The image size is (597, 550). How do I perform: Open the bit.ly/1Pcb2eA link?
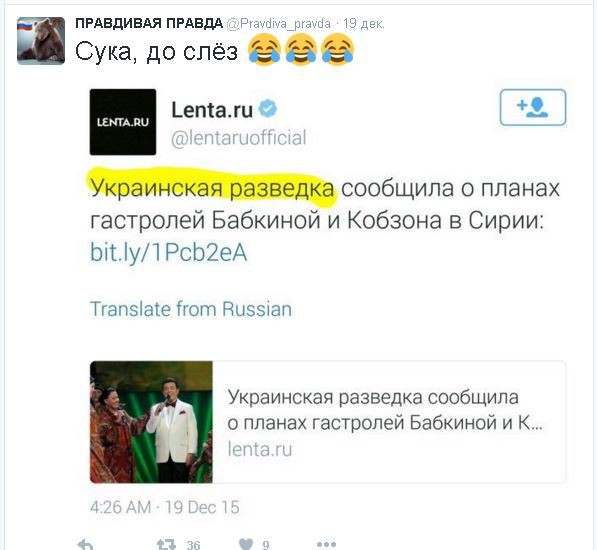click(169, 252)
